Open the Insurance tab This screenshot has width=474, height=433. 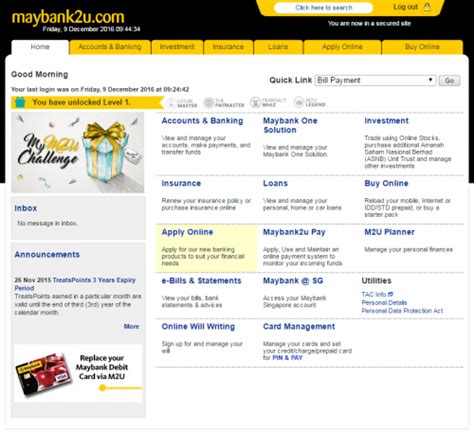pos(228,47)
